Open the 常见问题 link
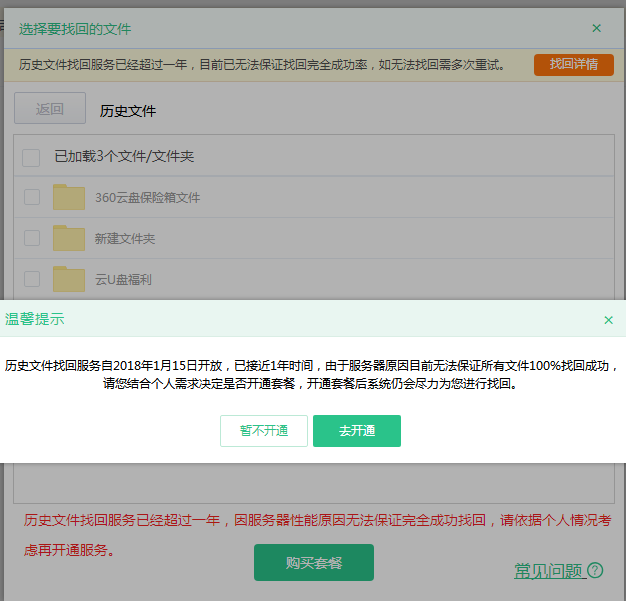The image size is (626, 601). click(548, 571)
